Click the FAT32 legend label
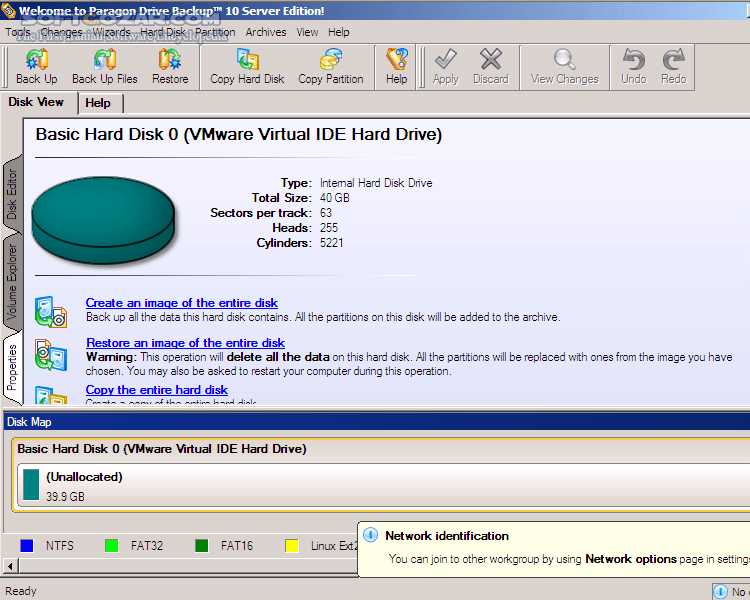This screenshot has height=600, width=750. pos(147,545)
